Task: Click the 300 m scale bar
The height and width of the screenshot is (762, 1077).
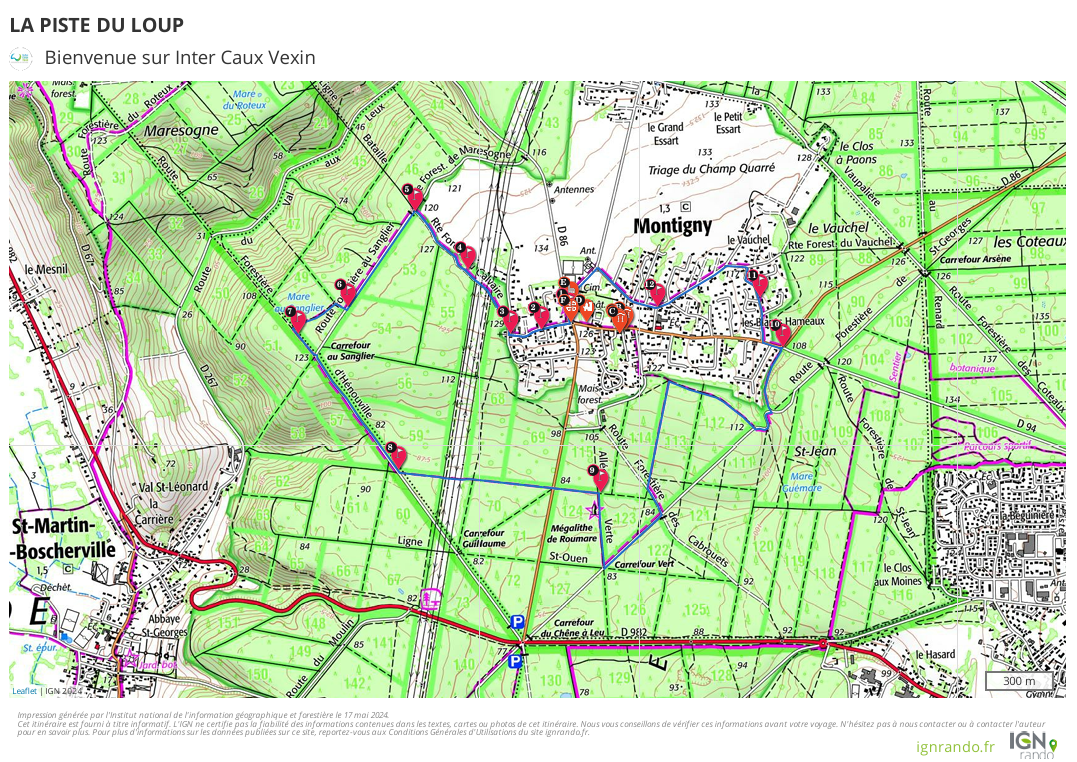Action: tap(1019, 681)
